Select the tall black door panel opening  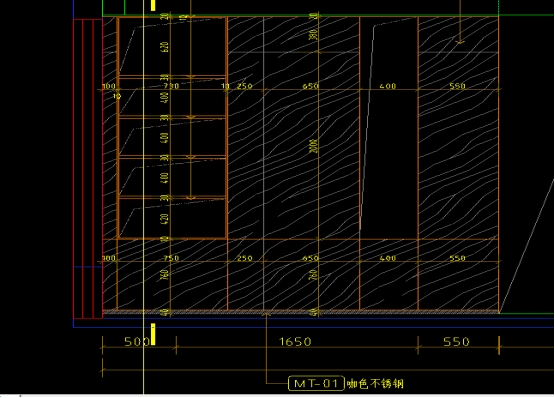click(389, 127)
